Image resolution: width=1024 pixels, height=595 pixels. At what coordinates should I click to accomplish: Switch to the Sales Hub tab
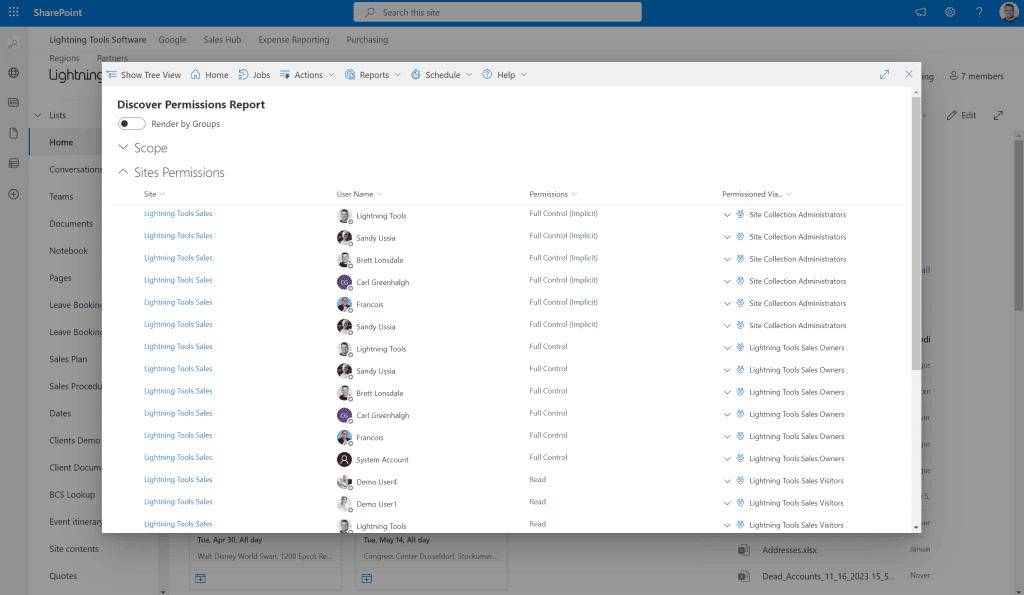[x=222, y=39]
